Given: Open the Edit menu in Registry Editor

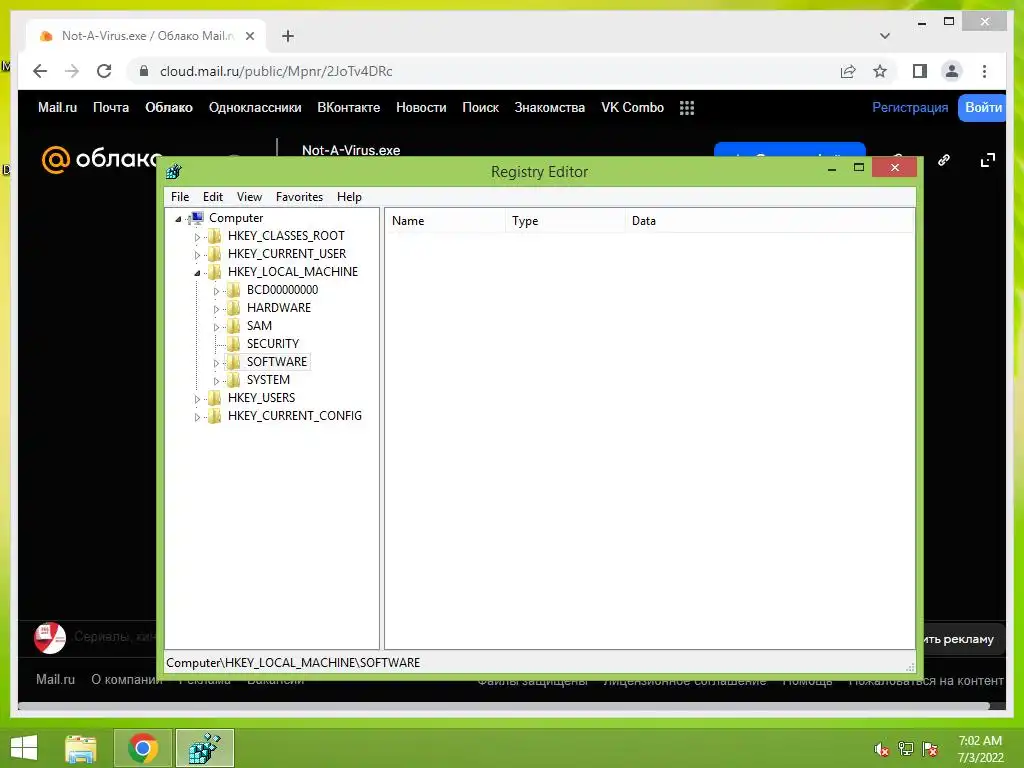Looking at the screenshot, I should pyautogui.click(x=212, y=197).
